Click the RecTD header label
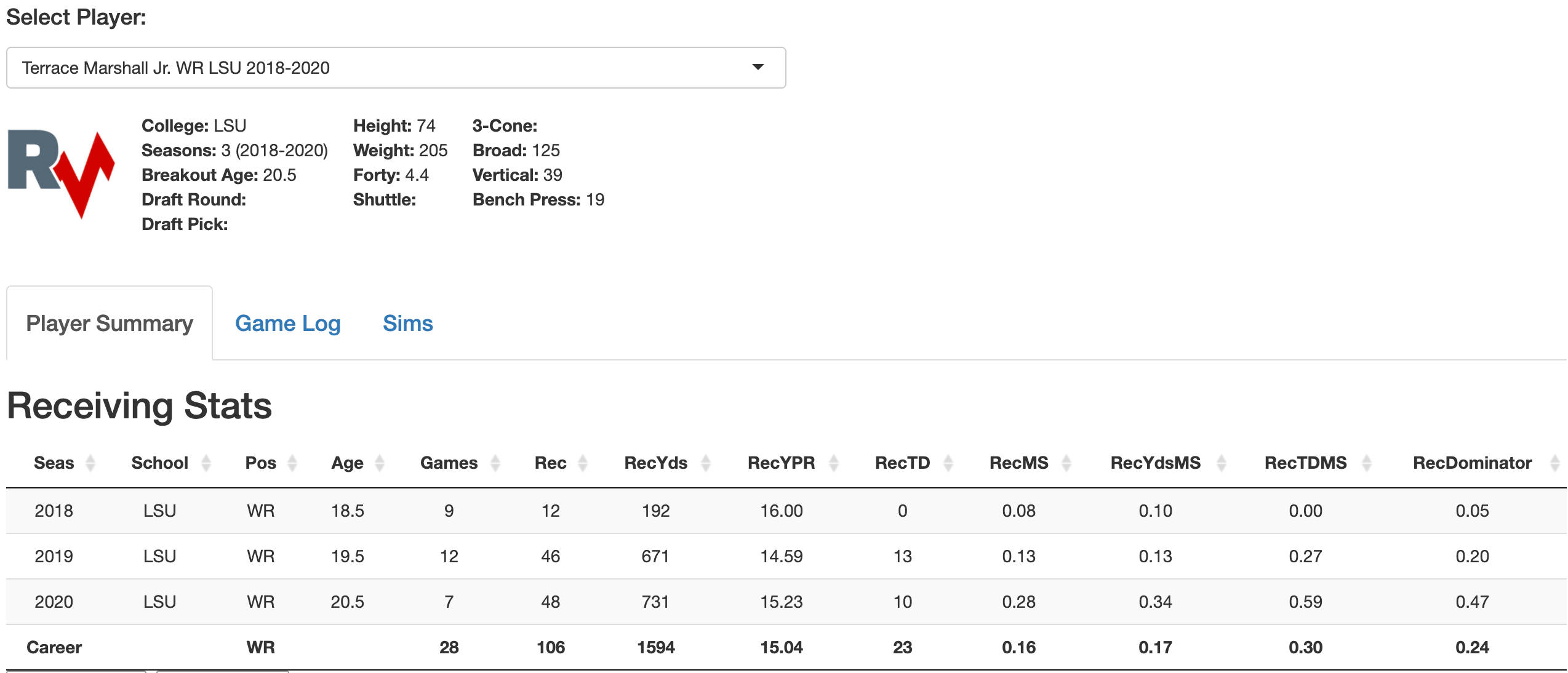Screen dimensions: 1568x673 [x=902, y=463]
